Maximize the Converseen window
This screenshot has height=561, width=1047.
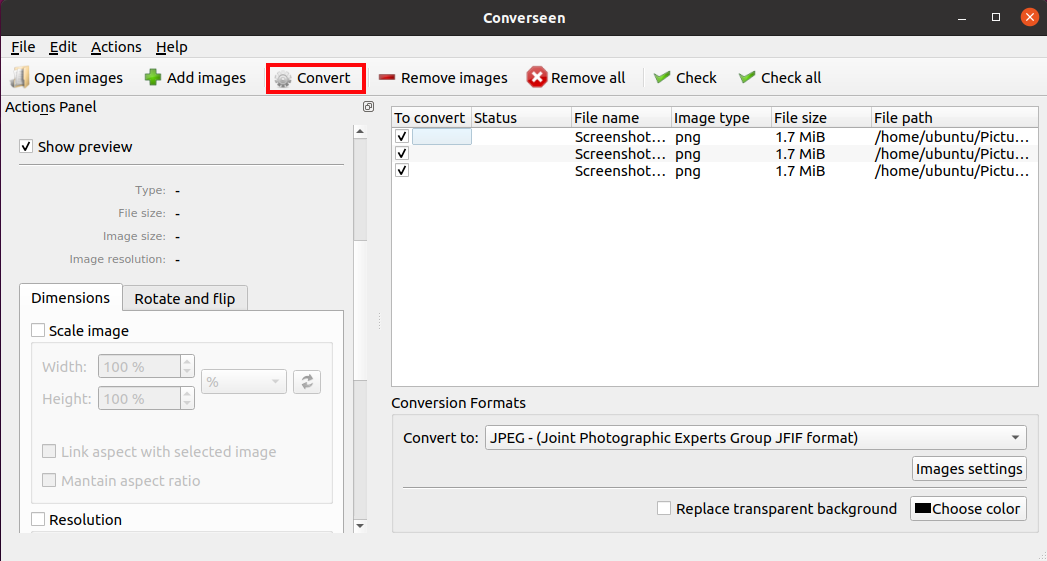pos(996,17)
